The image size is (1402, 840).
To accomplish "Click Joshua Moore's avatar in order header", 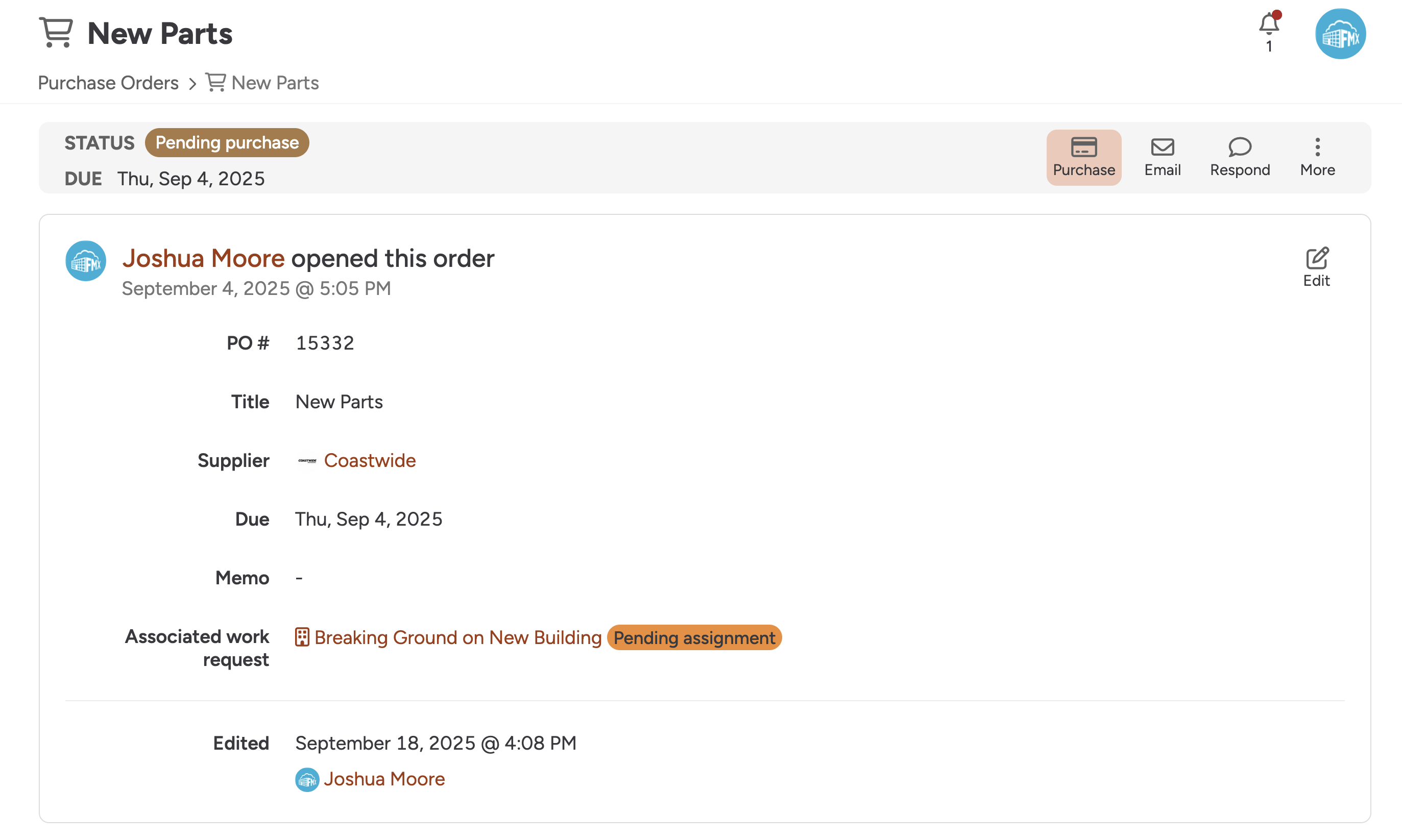I will tap(85, 261).
